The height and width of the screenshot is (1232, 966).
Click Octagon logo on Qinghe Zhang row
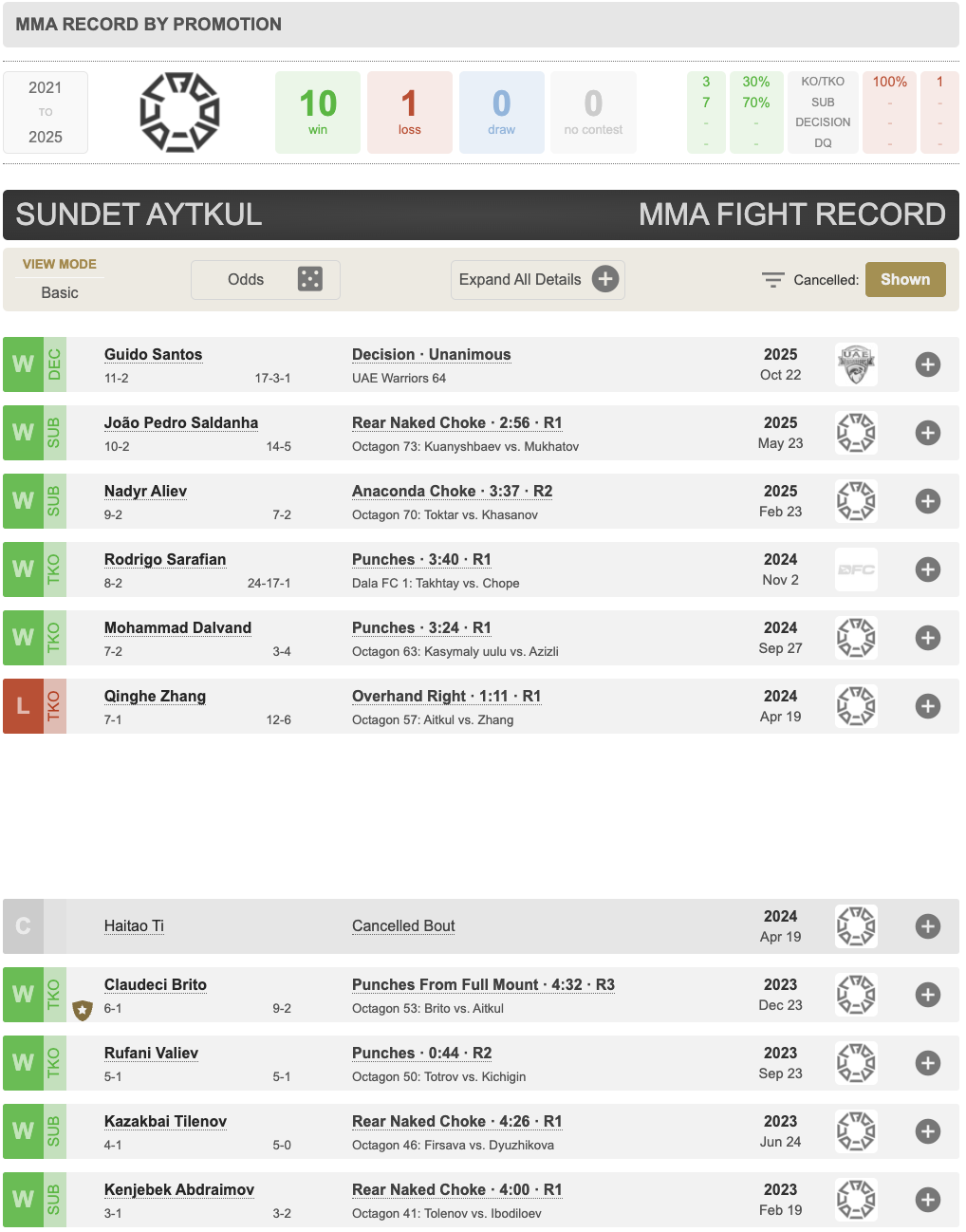[x=856, y=706]
